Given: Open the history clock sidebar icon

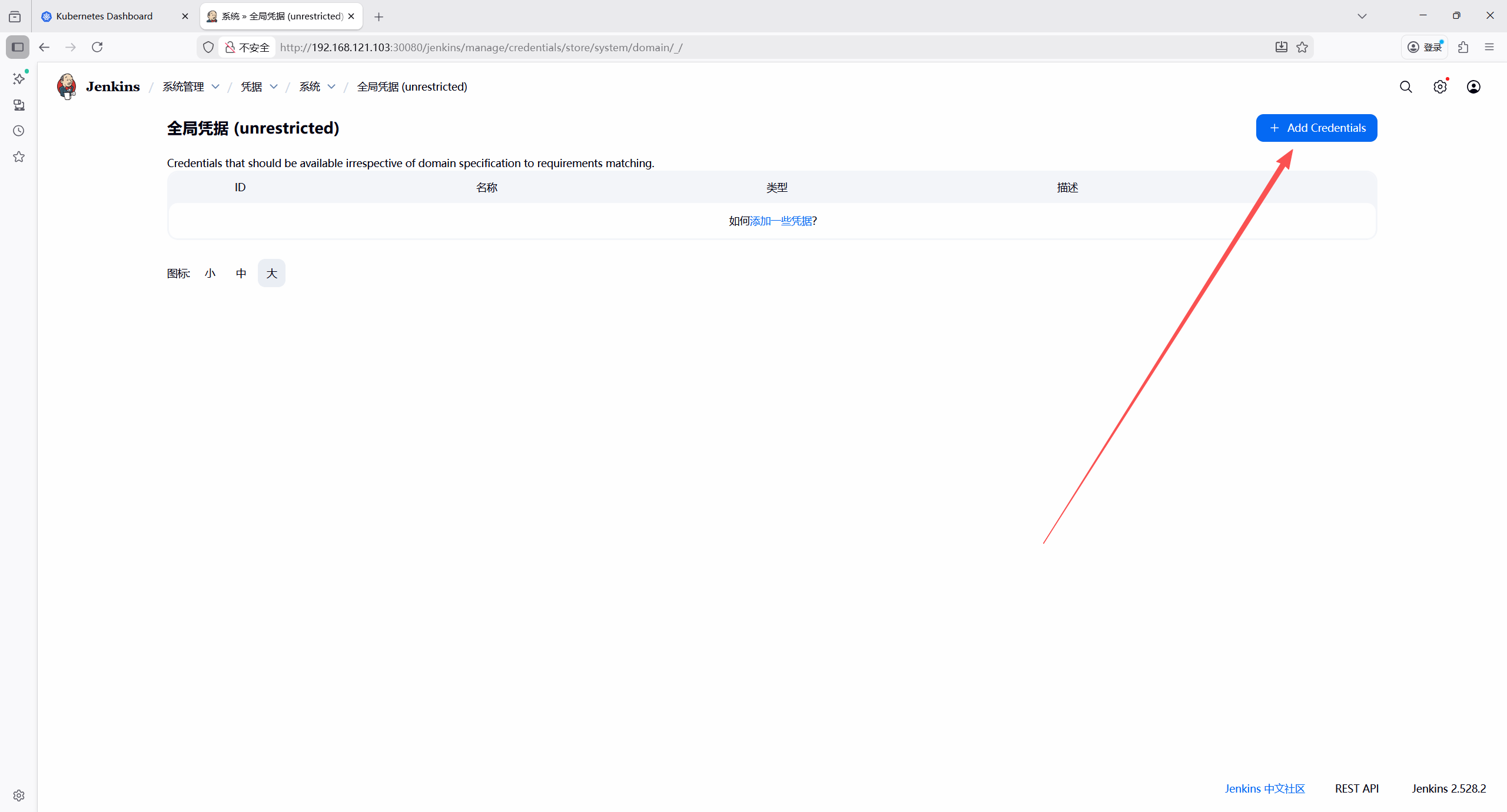Looking at the screenshot, I should click(x=19, y=131).
